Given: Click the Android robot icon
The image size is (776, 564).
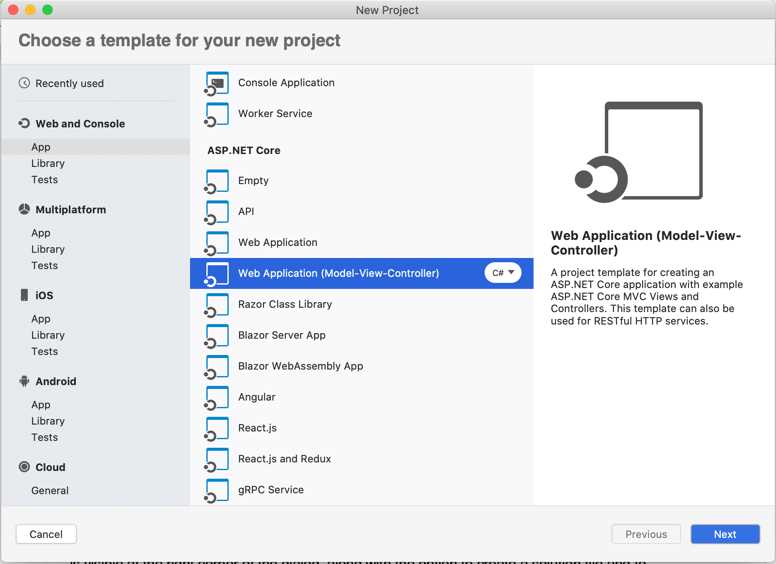Looking at the screenshot, I should point(24,381).
